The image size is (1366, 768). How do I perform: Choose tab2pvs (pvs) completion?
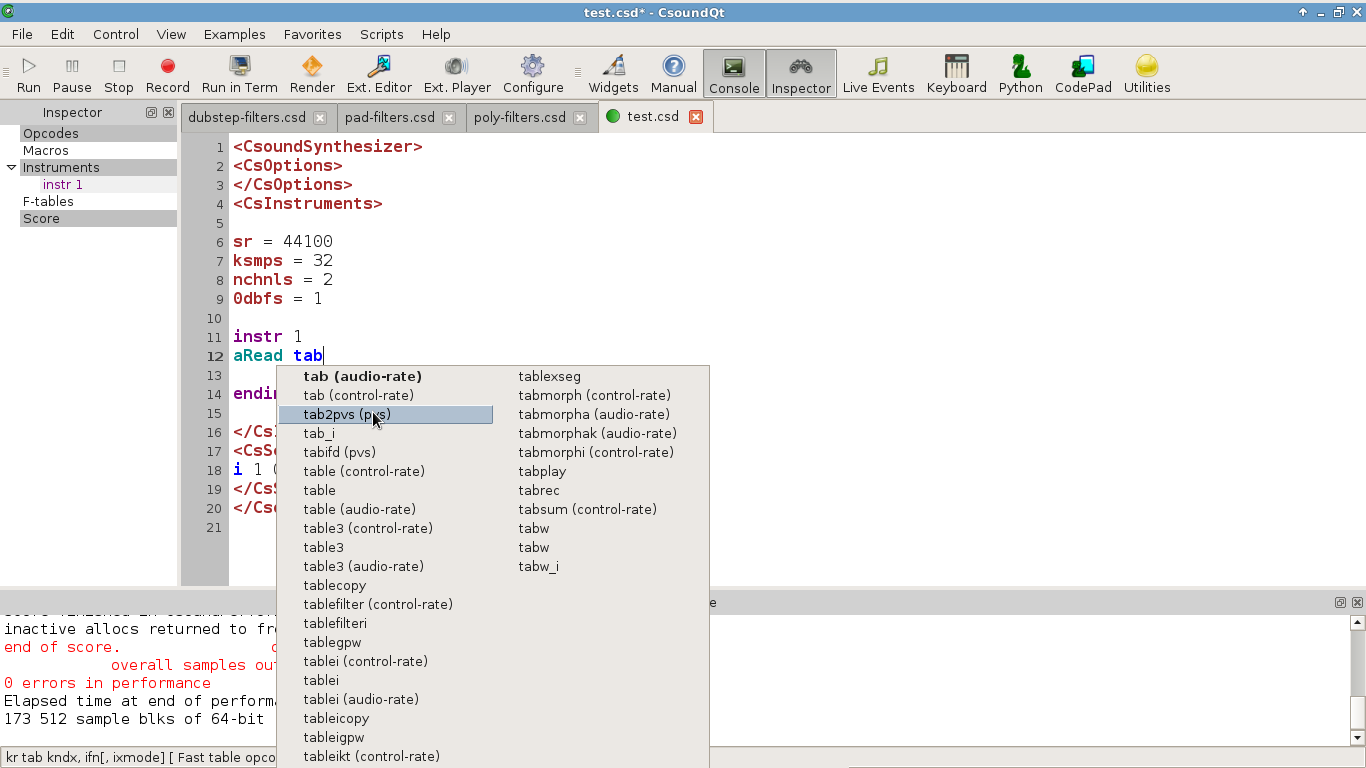tap(385, 415)
